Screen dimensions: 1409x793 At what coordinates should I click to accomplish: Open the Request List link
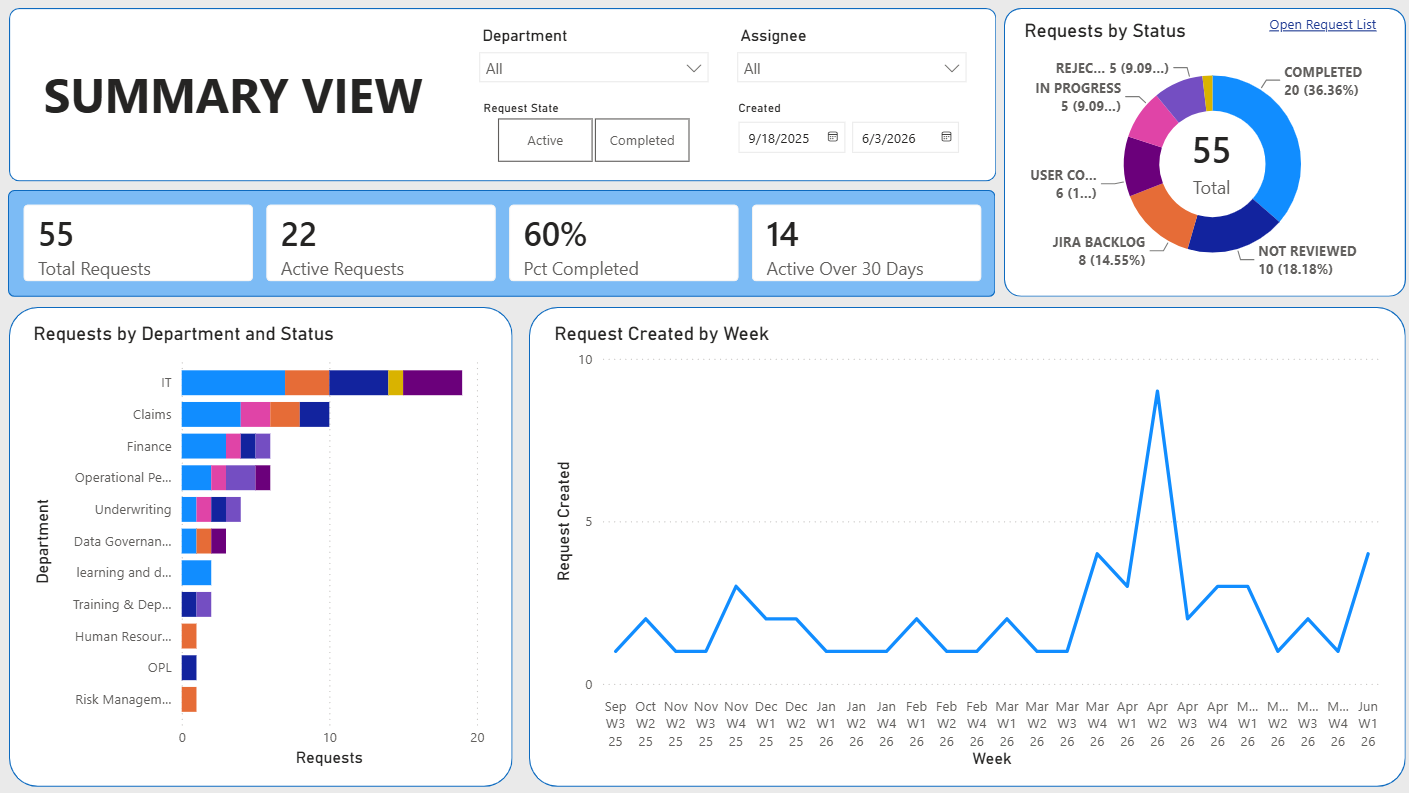coord(1322,25)
